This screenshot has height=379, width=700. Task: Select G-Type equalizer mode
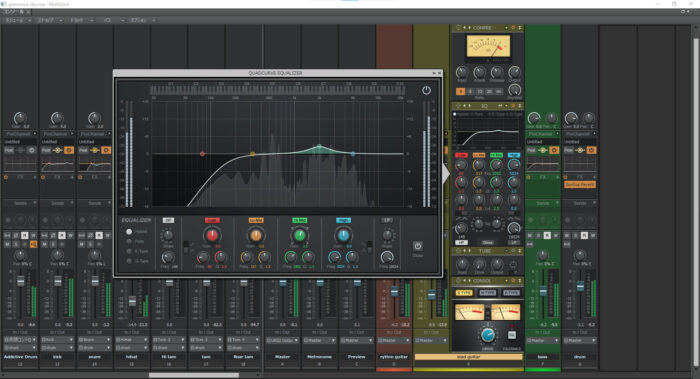pos(129,261)
